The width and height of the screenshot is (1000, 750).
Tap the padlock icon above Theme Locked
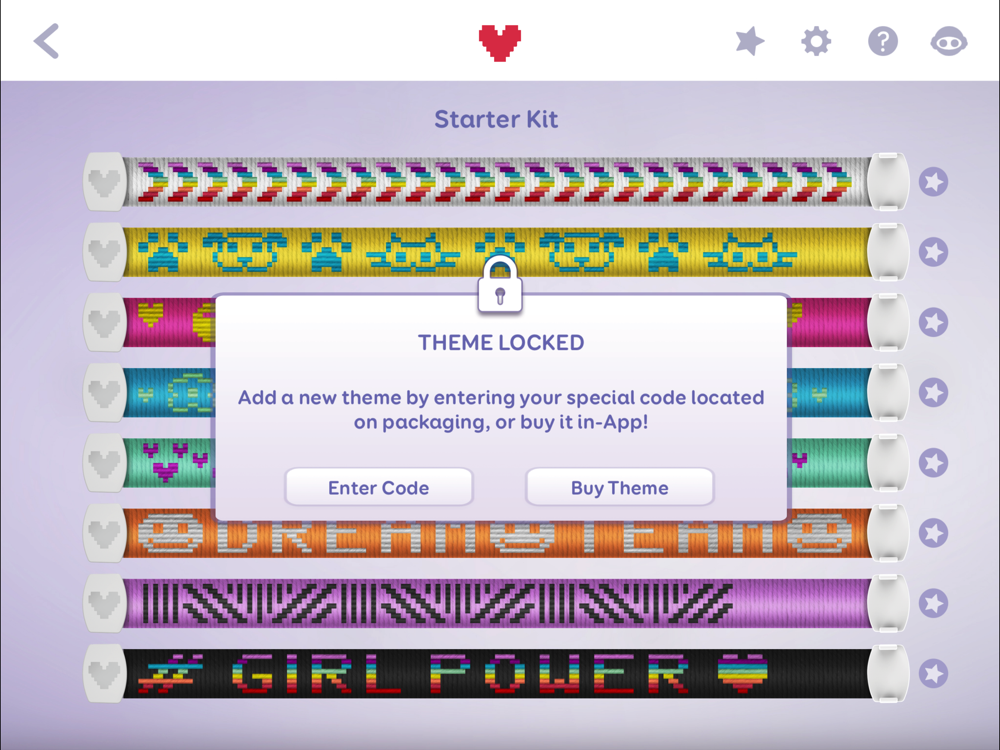click(x=500, y=284)
